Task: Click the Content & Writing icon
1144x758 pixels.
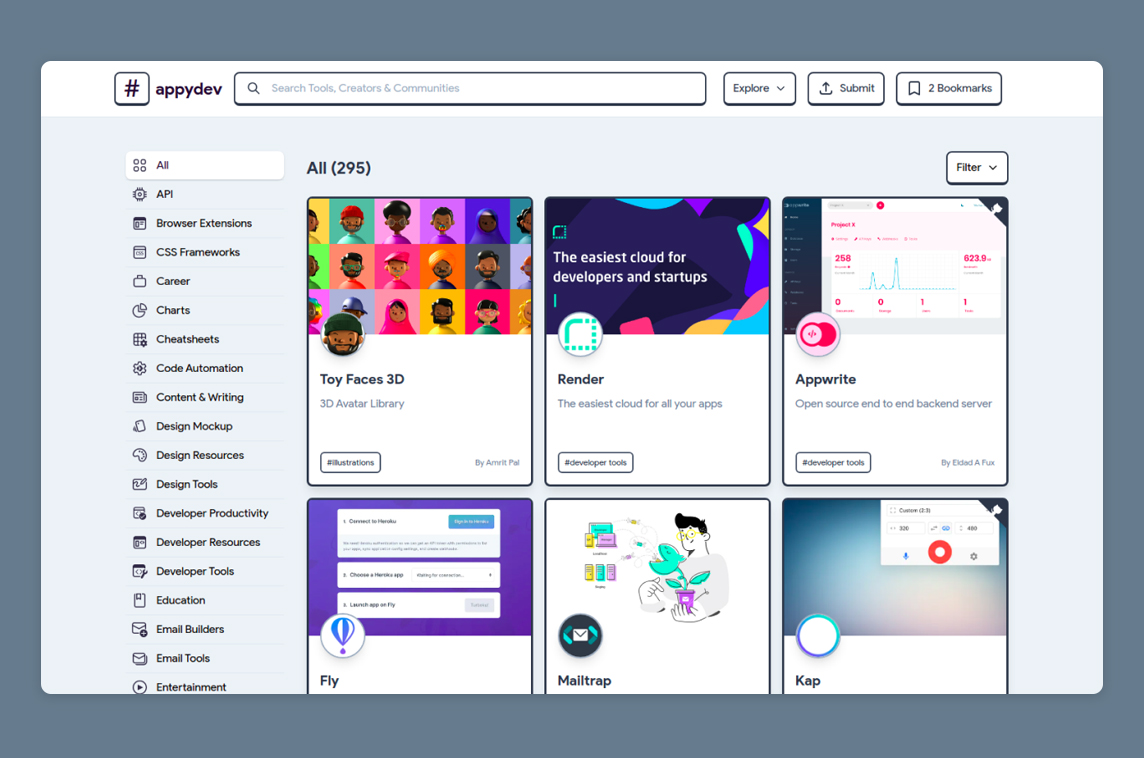Action: [139, 398]
